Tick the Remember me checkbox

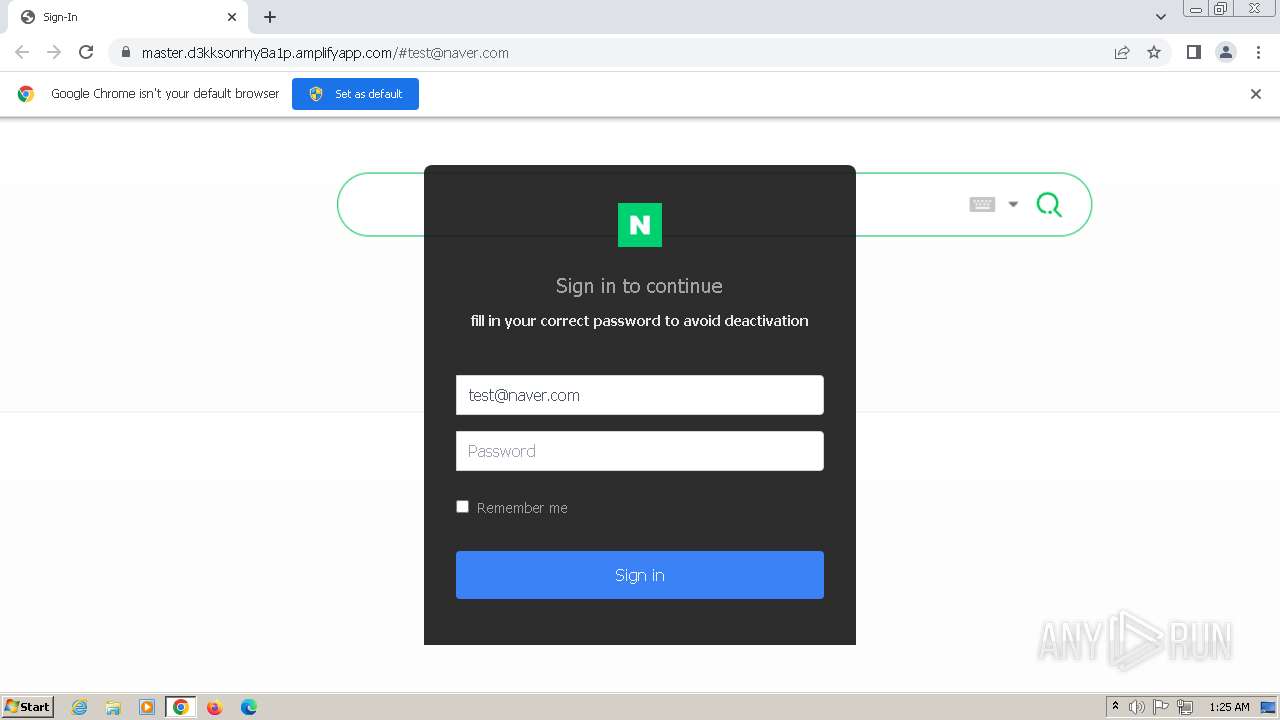click(462, 507)
